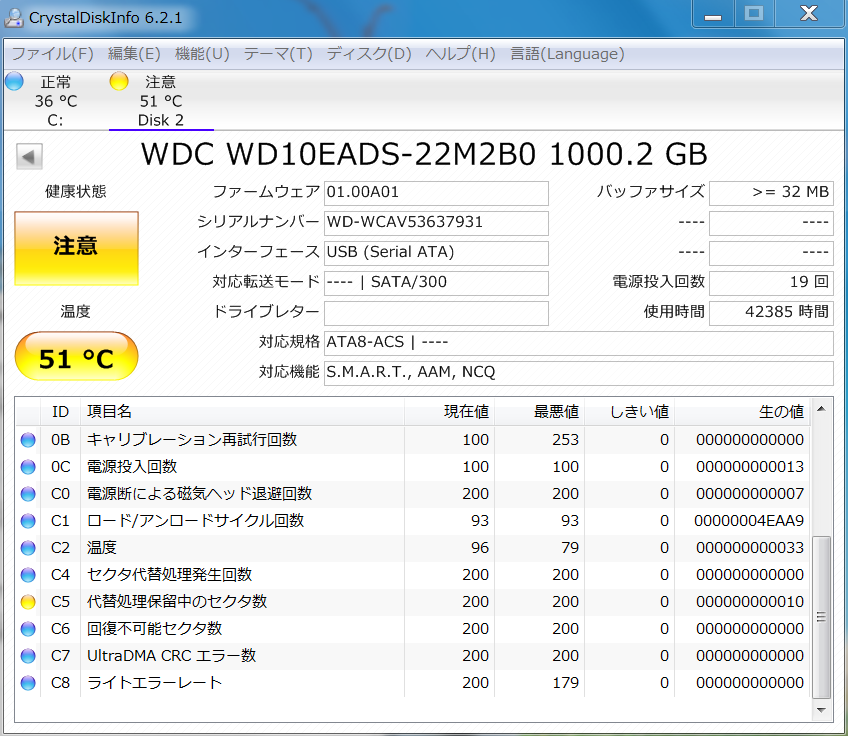Click the transfer mode field SATA/300
The width and height of the screenshot is (848, 736).
point(436,283)
